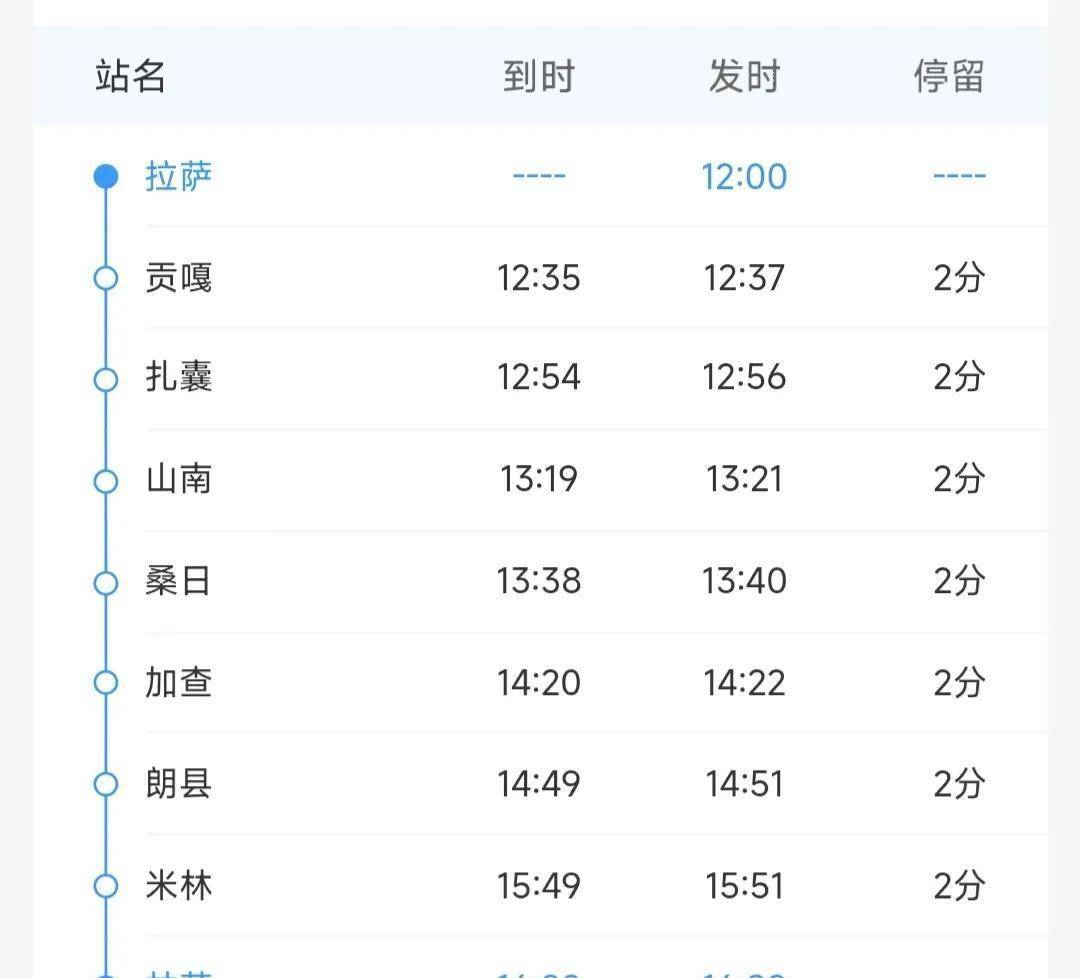Click the circle marker beside 朗县

(x=106, y=784)
